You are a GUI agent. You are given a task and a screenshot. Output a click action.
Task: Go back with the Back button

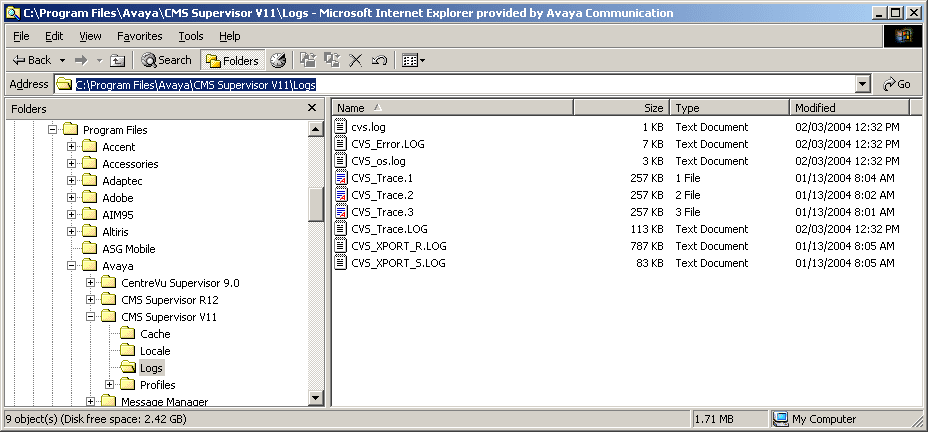32,60
